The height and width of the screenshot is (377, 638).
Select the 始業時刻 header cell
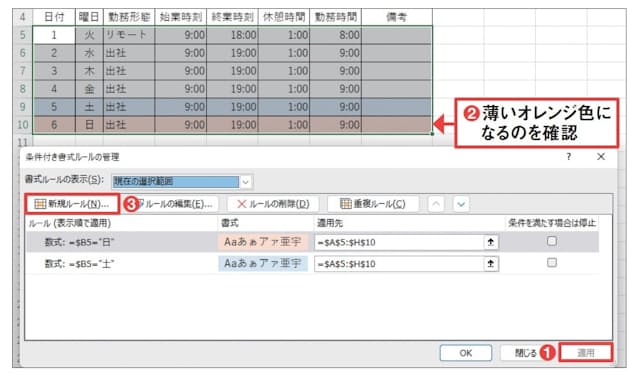click(x=181, y=17)
